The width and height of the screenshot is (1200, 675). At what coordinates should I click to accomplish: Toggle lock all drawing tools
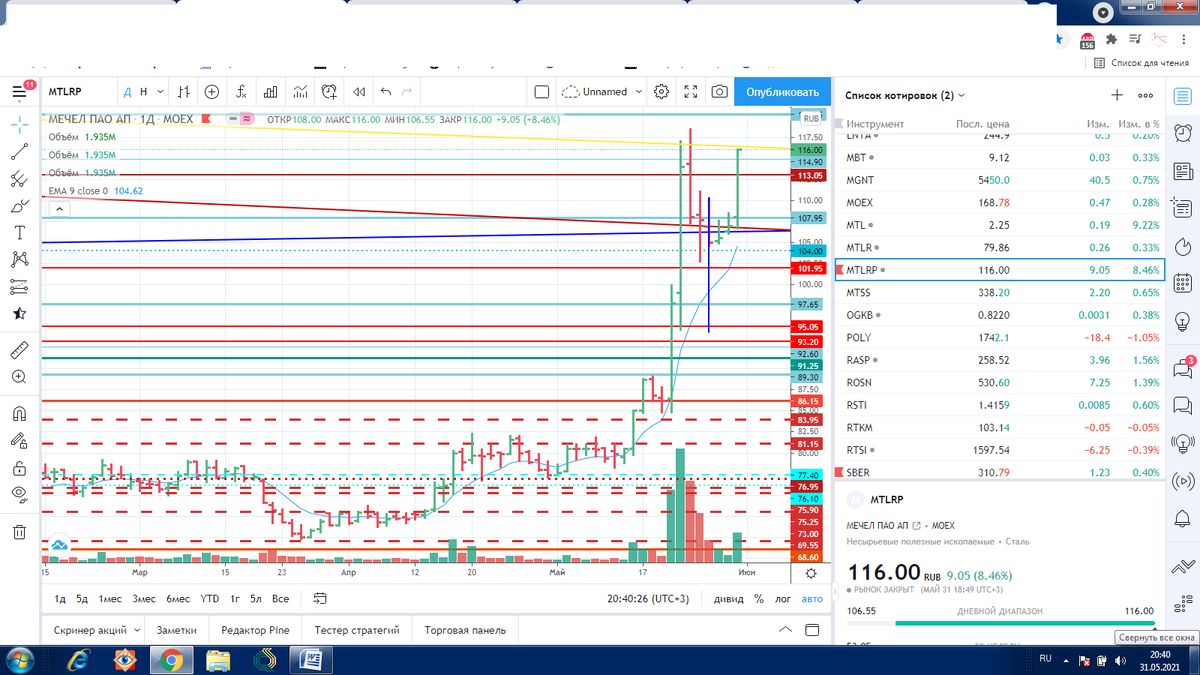[x=19, y=467]
